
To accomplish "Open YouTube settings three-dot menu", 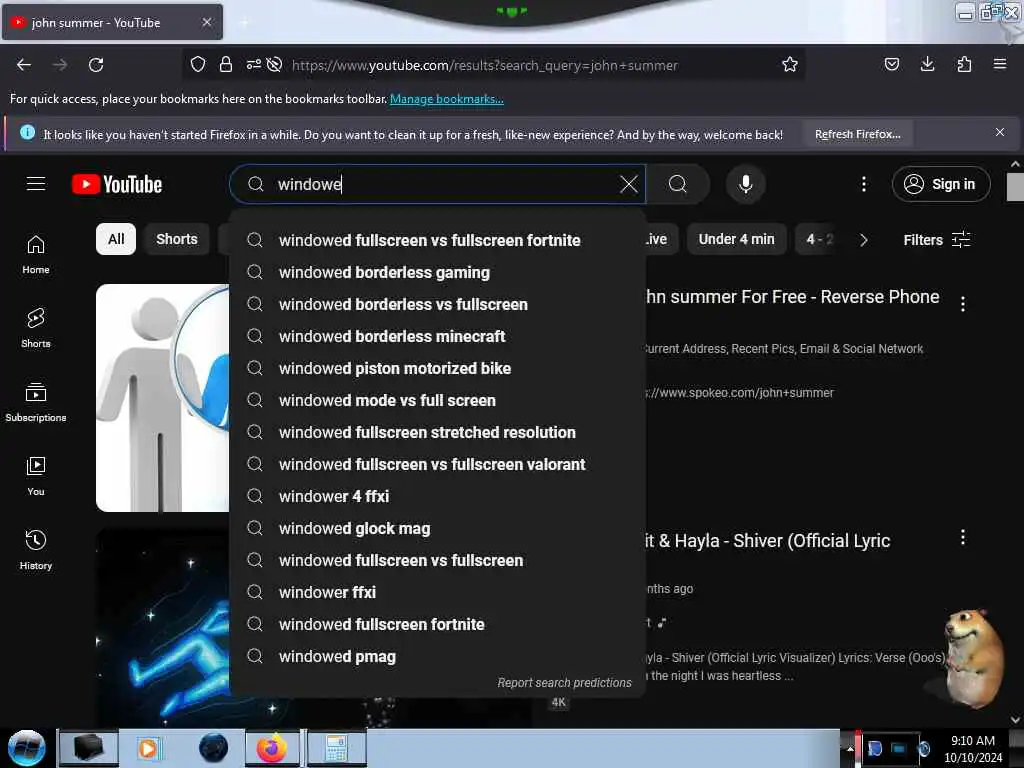I will [x=863, y=184].
